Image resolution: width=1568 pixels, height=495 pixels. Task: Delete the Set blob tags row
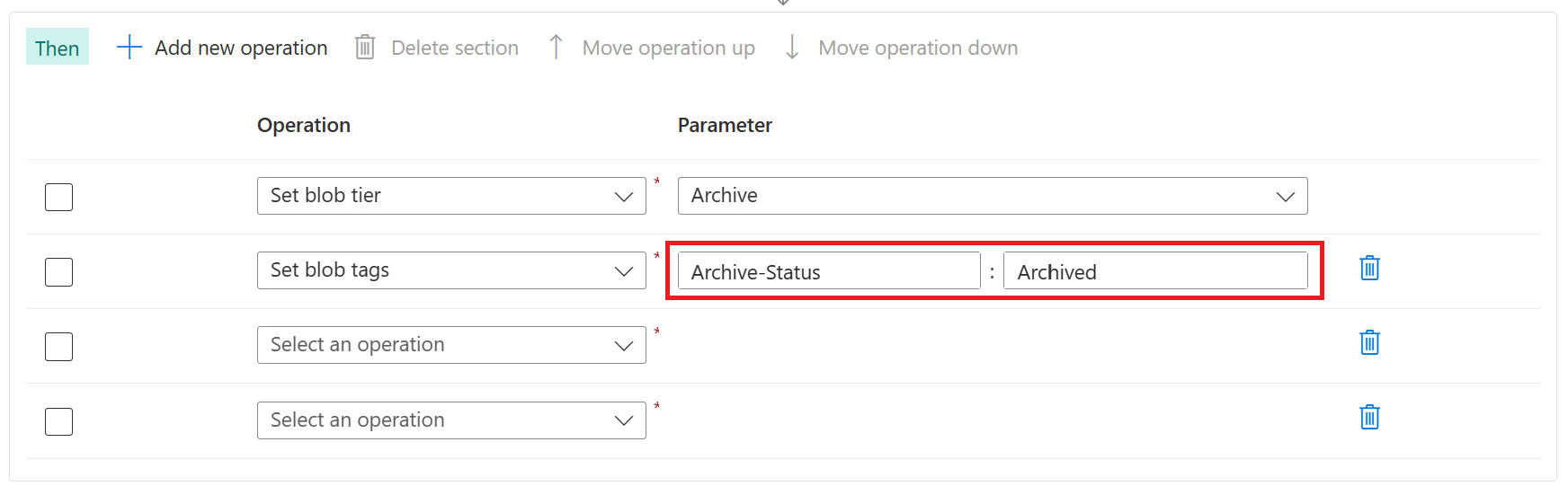1369,268
